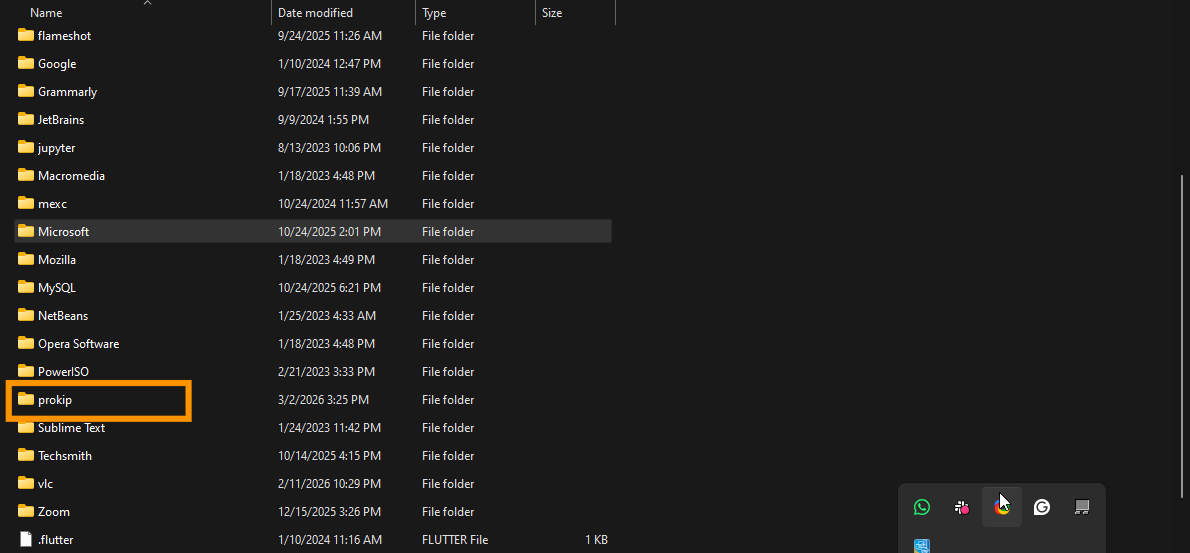1190x553 pixels.
Task: Select the jupyter folder icon
Action: click(27, 148)
